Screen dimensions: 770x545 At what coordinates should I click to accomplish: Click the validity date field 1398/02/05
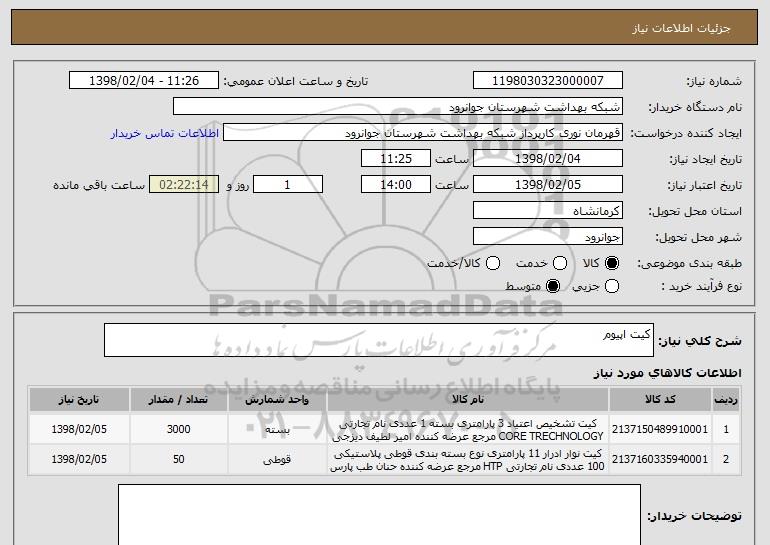tap(548, 185)
